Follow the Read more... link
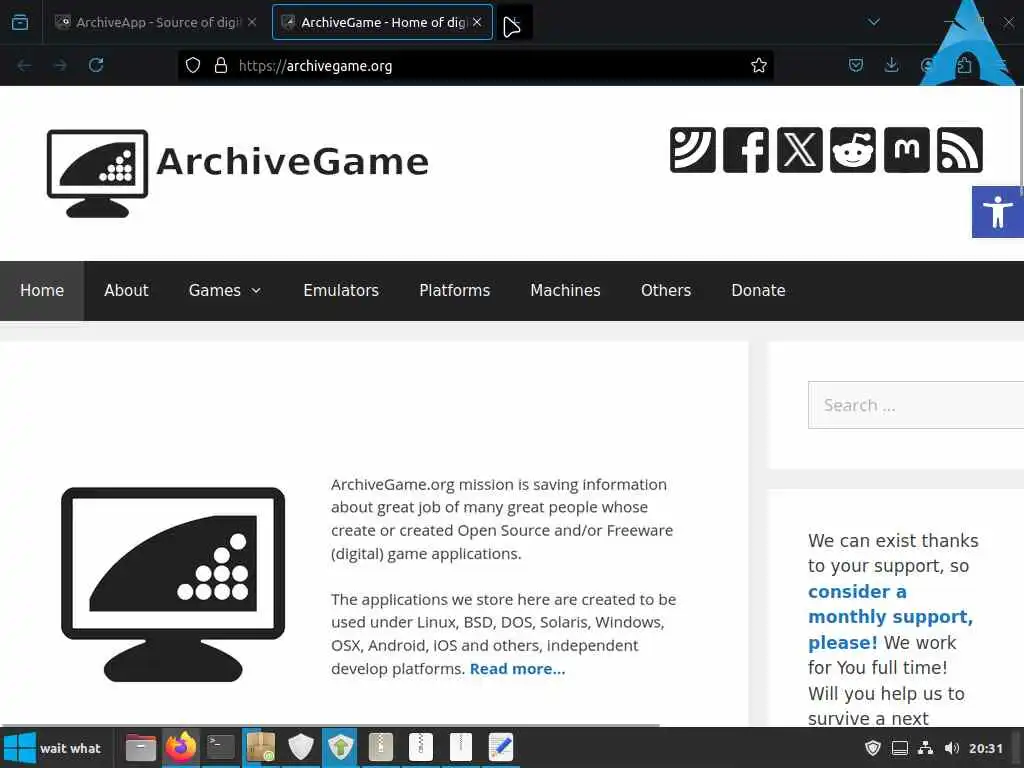This screenshot has height=768, width=1024. pos(517,669)
